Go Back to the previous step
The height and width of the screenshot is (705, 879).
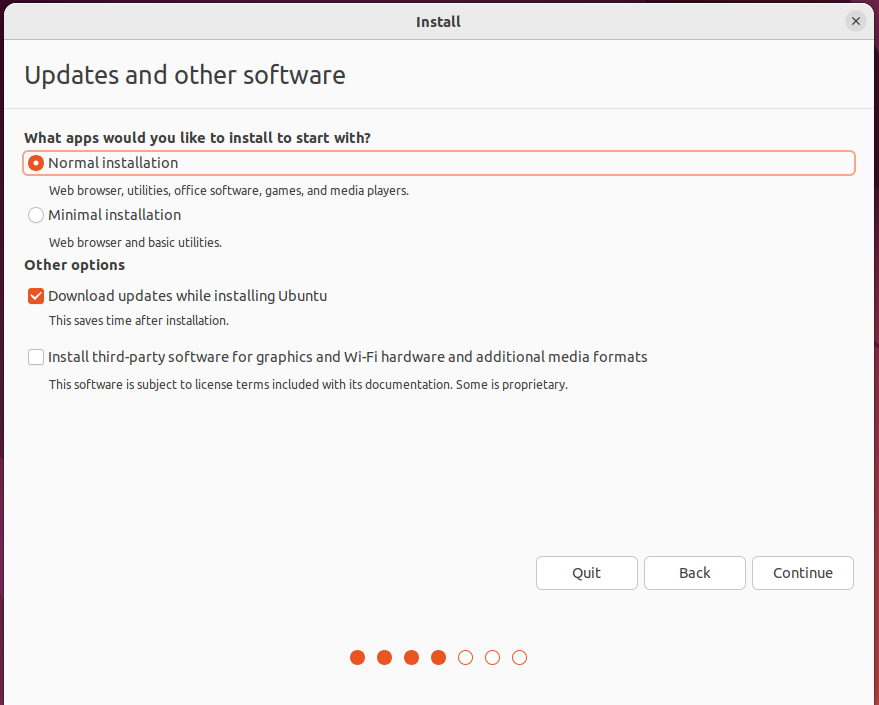coord(695,573)
